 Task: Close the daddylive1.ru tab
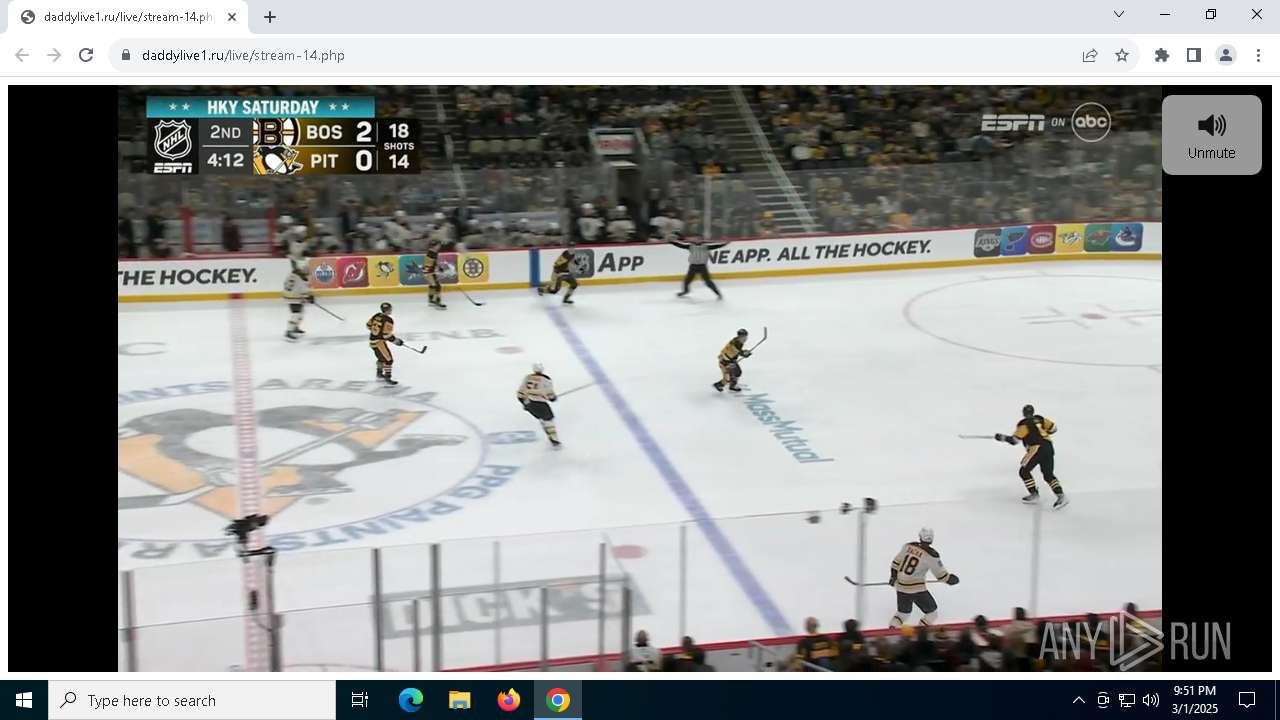tap(232, 17)
